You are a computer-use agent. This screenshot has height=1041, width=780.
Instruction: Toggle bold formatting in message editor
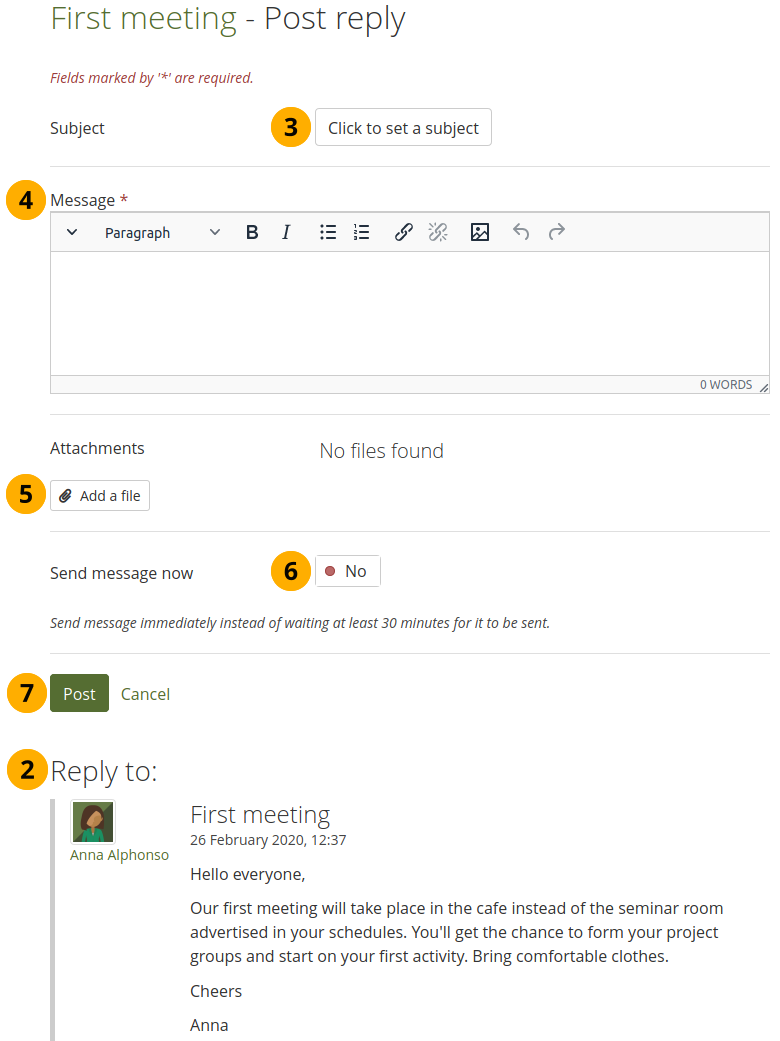pos(252,232)
